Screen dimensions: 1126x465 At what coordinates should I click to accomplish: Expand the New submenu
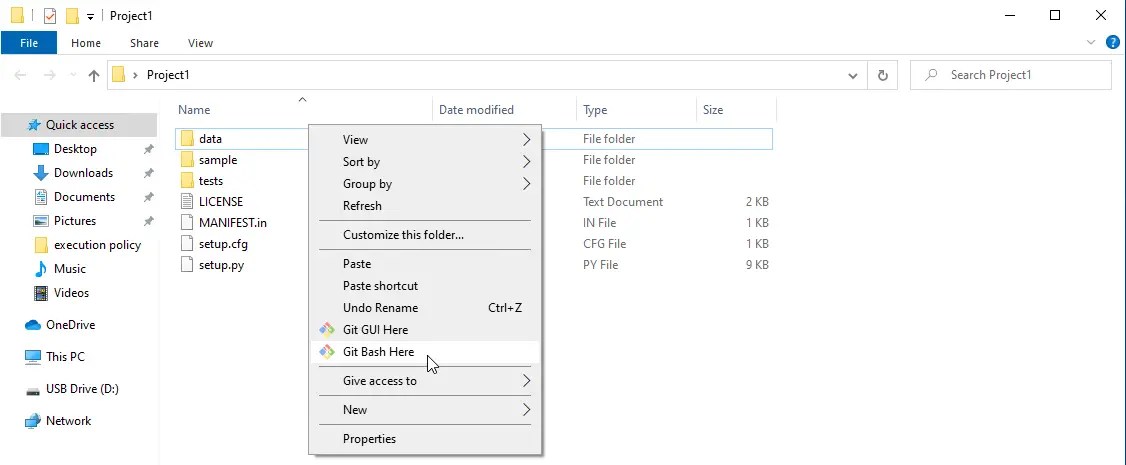355,410
